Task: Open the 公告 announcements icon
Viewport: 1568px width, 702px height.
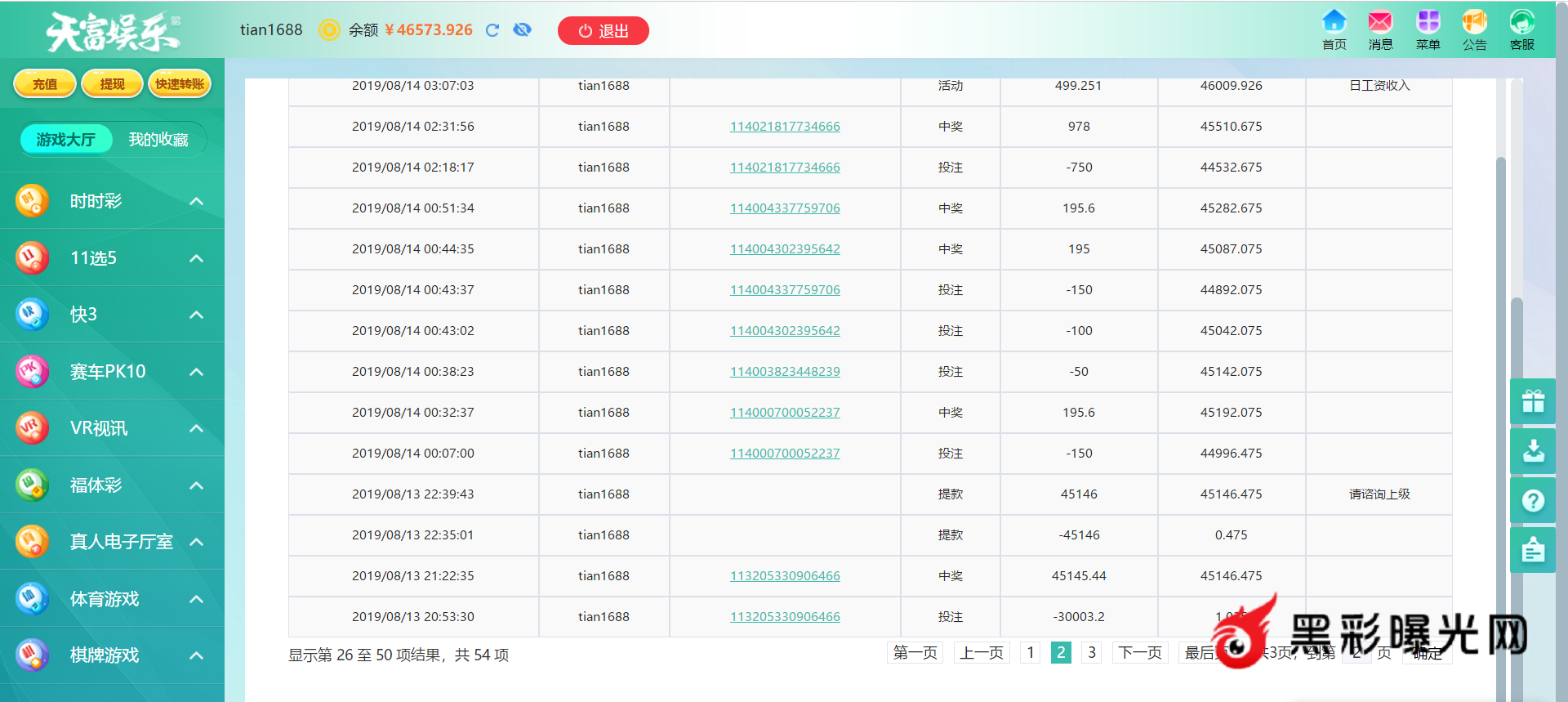Action: point(1474,29)
